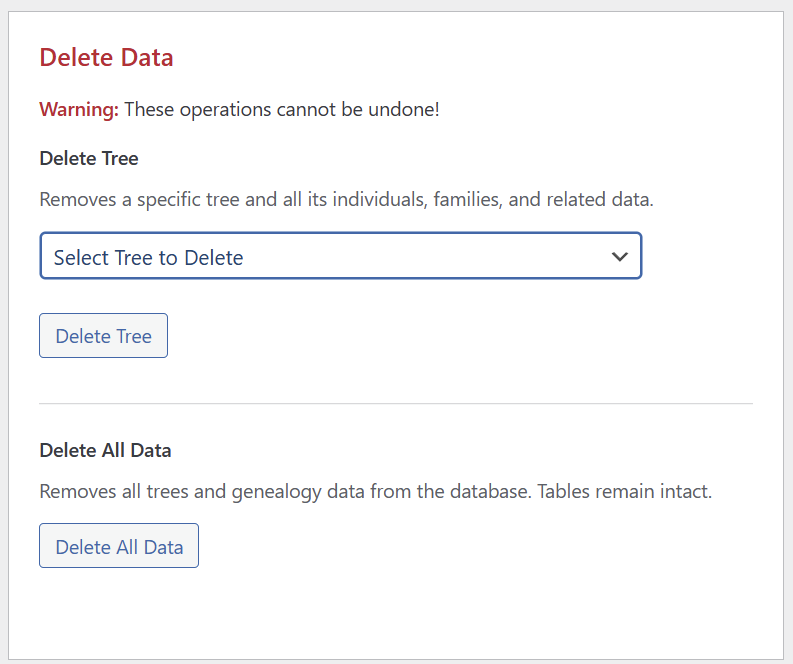Click the "These operations cannot be undone!" text
This screenshot has height=664, width=793.
[281, 109]
